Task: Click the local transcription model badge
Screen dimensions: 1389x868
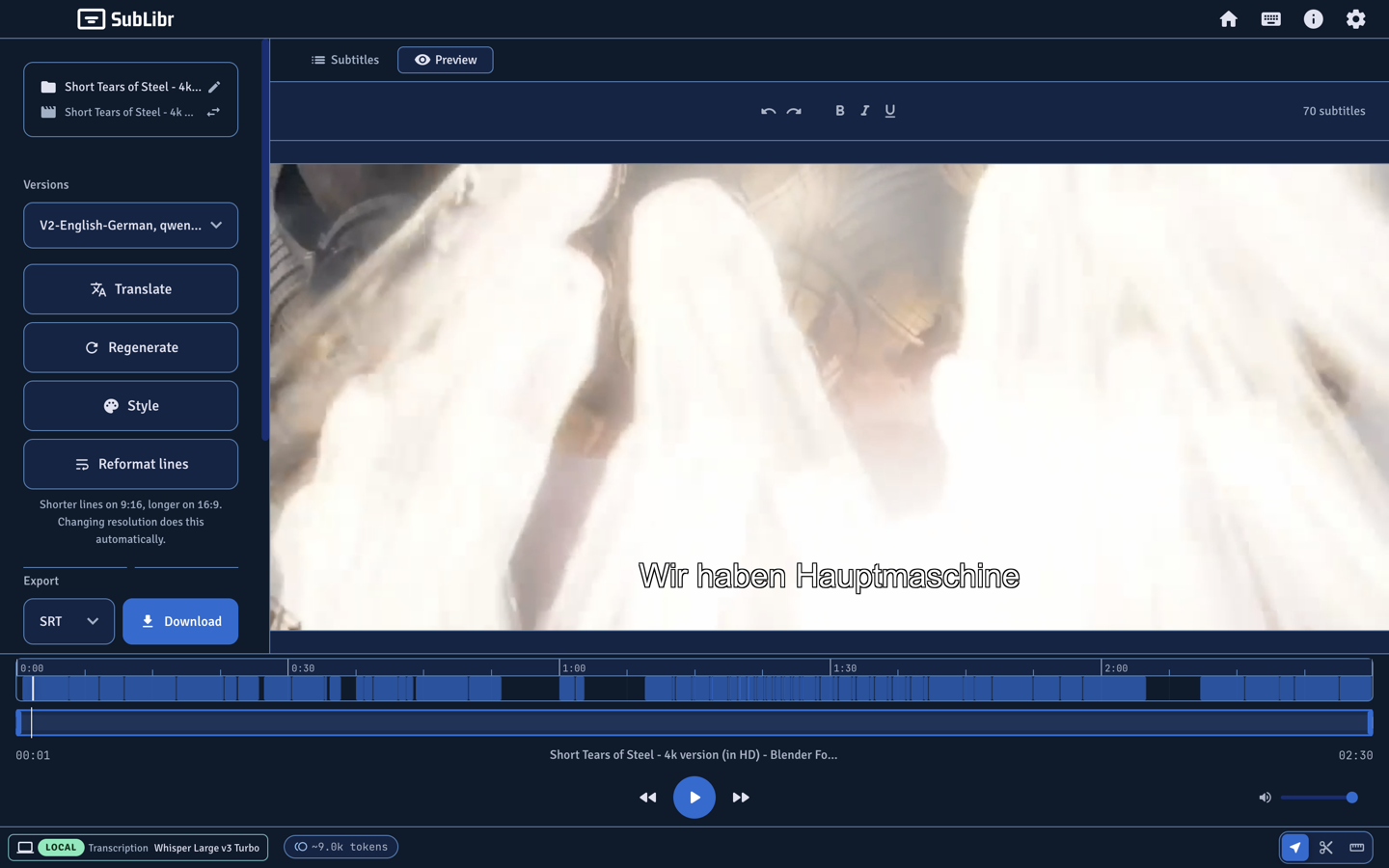Action: point(138,848)
